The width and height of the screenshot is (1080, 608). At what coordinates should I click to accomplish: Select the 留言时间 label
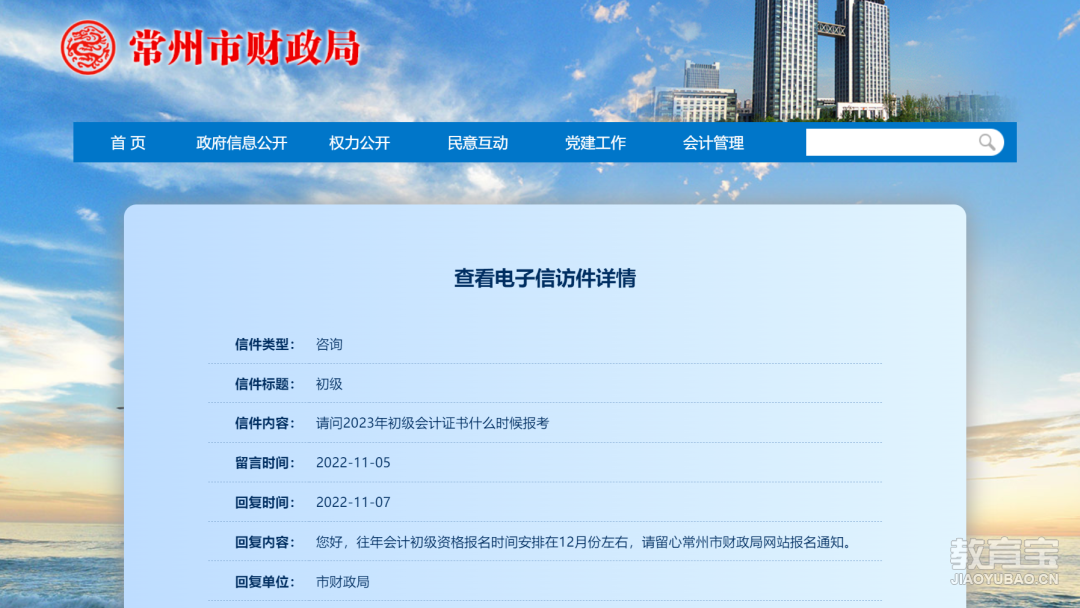click(x=264, y=463)
